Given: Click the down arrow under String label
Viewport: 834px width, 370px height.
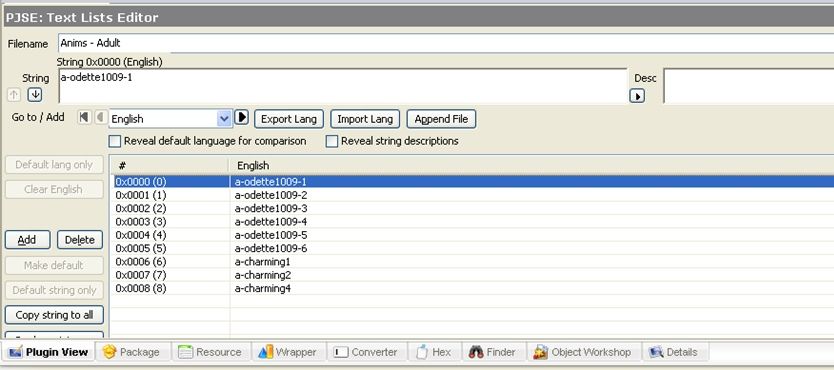Looking at the screenshot, I should 35,95.
